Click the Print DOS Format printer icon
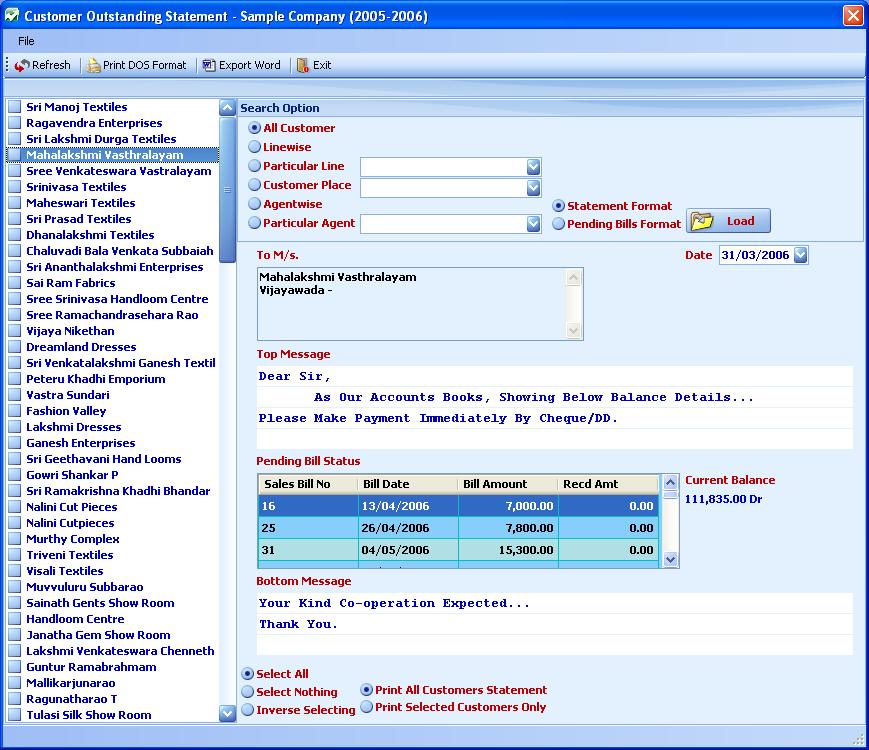Viewport: 869px width, 750px height. coord(94,65)
